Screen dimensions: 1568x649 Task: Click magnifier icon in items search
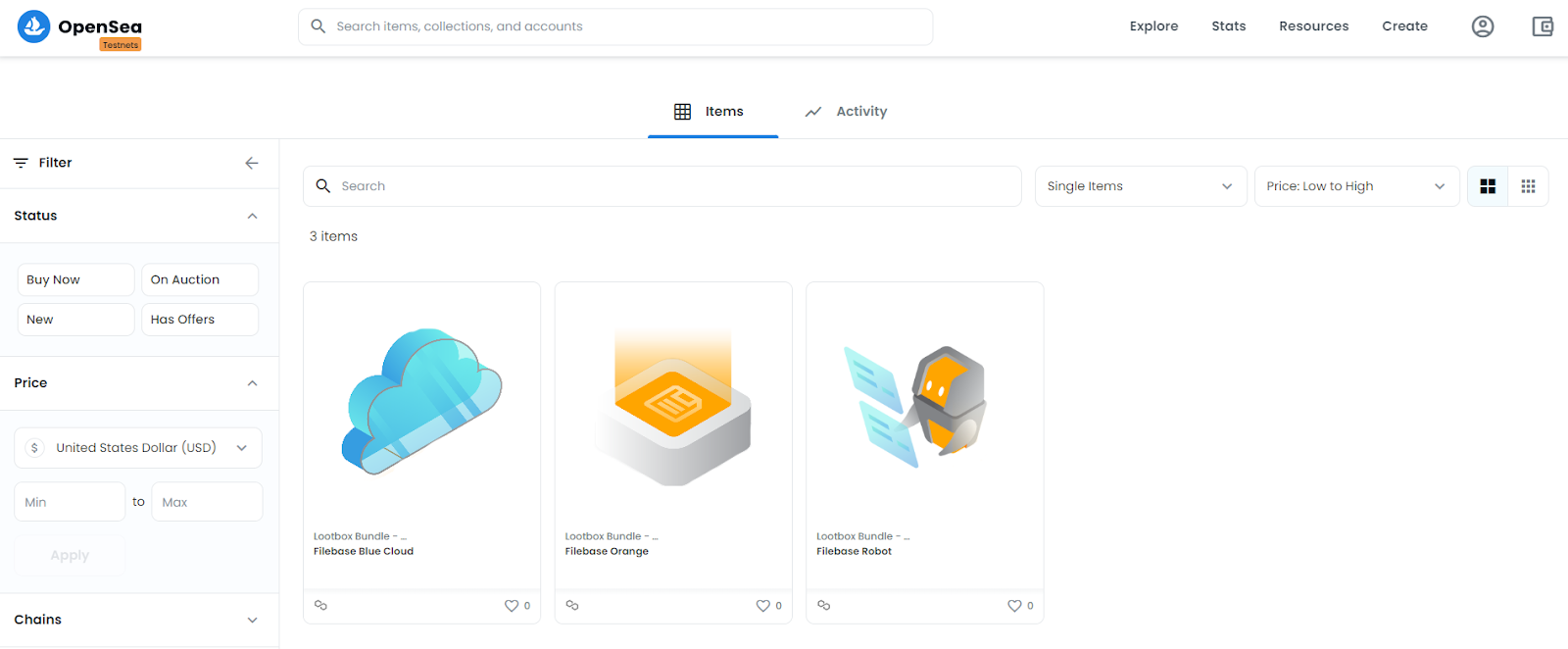click(x=322, y=185)
